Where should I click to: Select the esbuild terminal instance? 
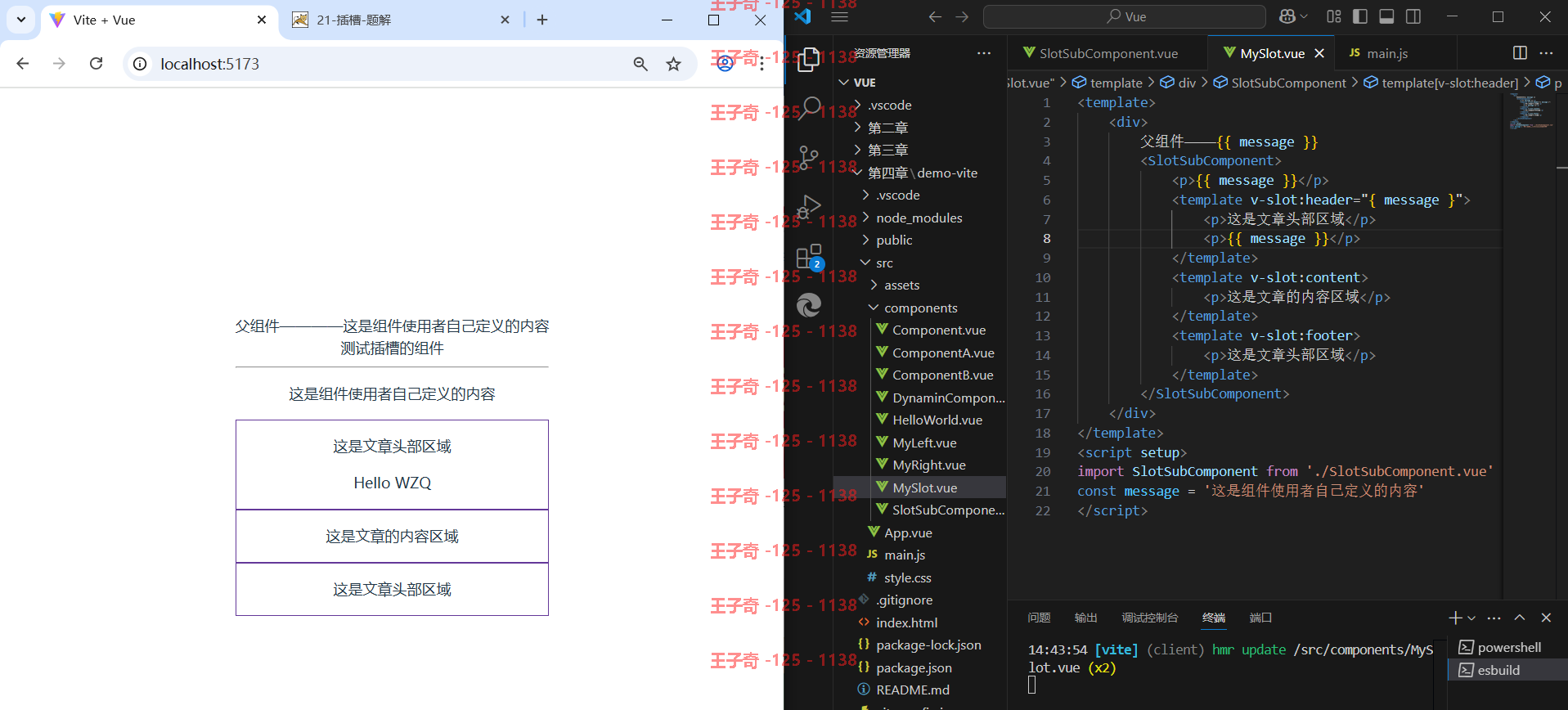(1507, 670)
